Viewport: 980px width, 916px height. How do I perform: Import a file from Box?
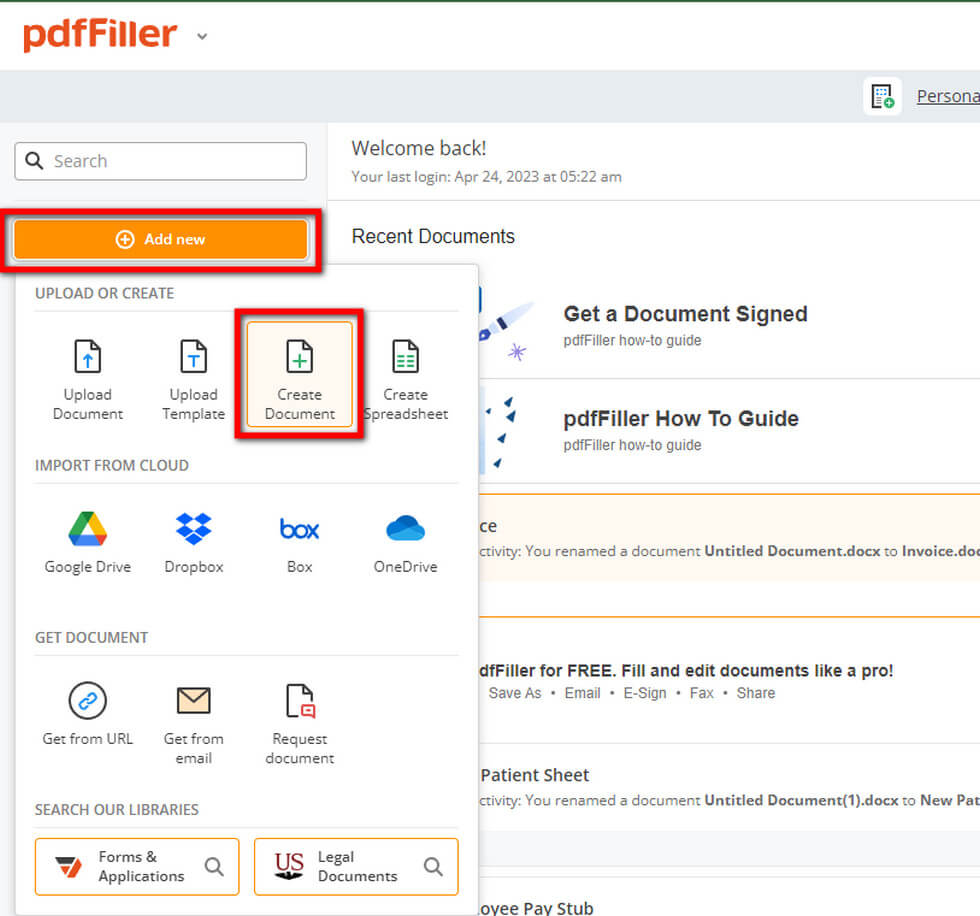pyautogui.click(x=298, y=540)
